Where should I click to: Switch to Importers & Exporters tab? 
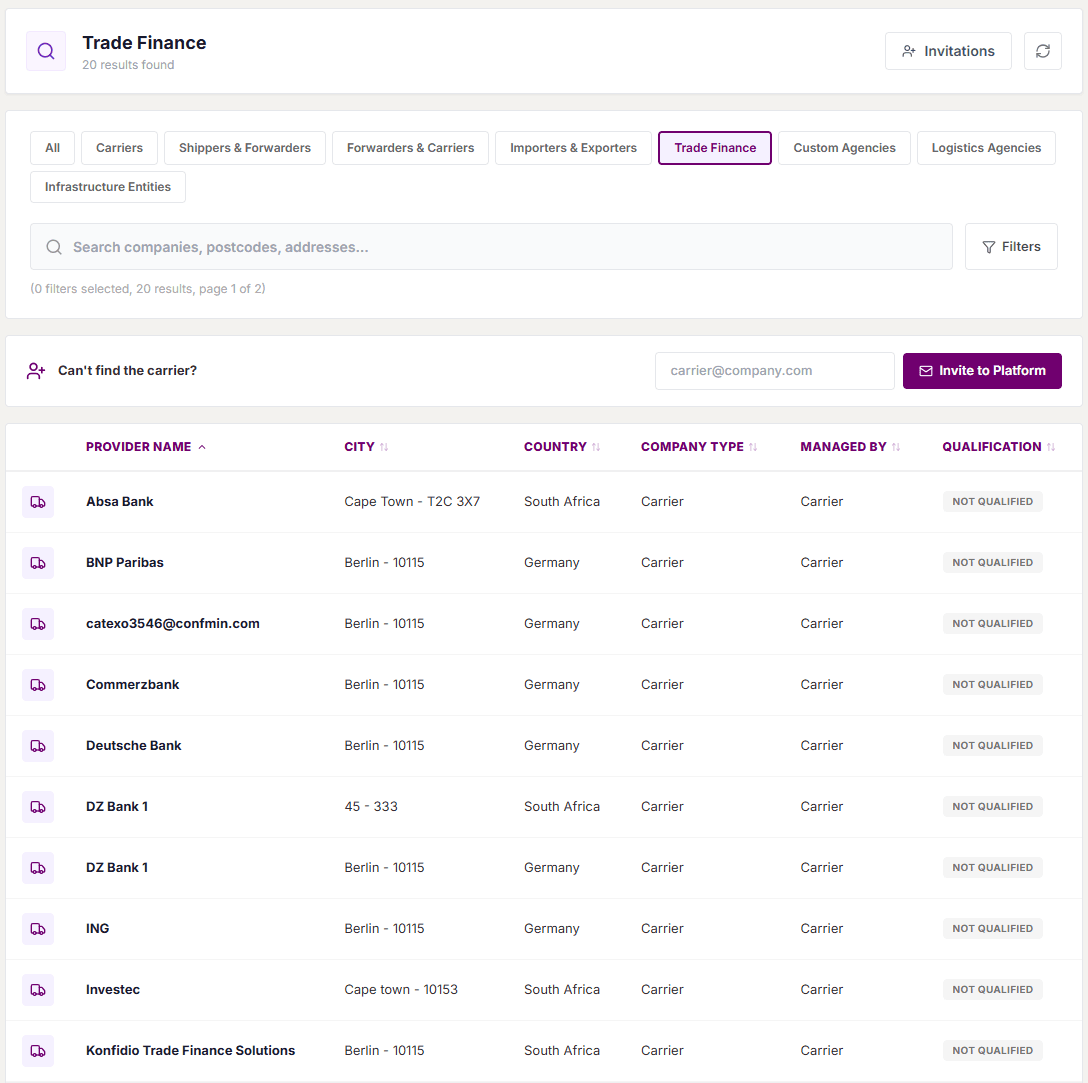coord(573,148)
